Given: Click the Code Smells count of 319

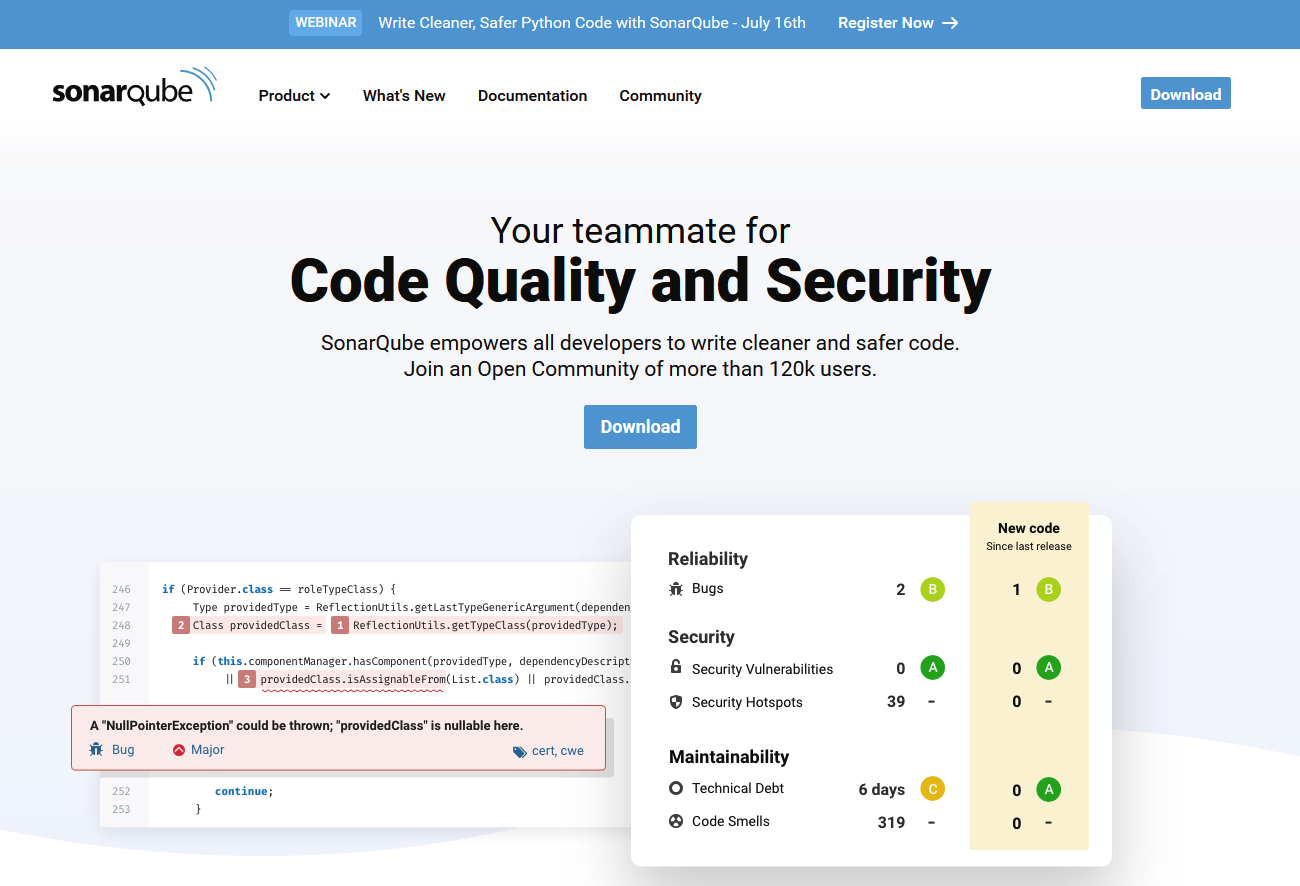Looking at the screenshot, I should (x=891, y=823).
